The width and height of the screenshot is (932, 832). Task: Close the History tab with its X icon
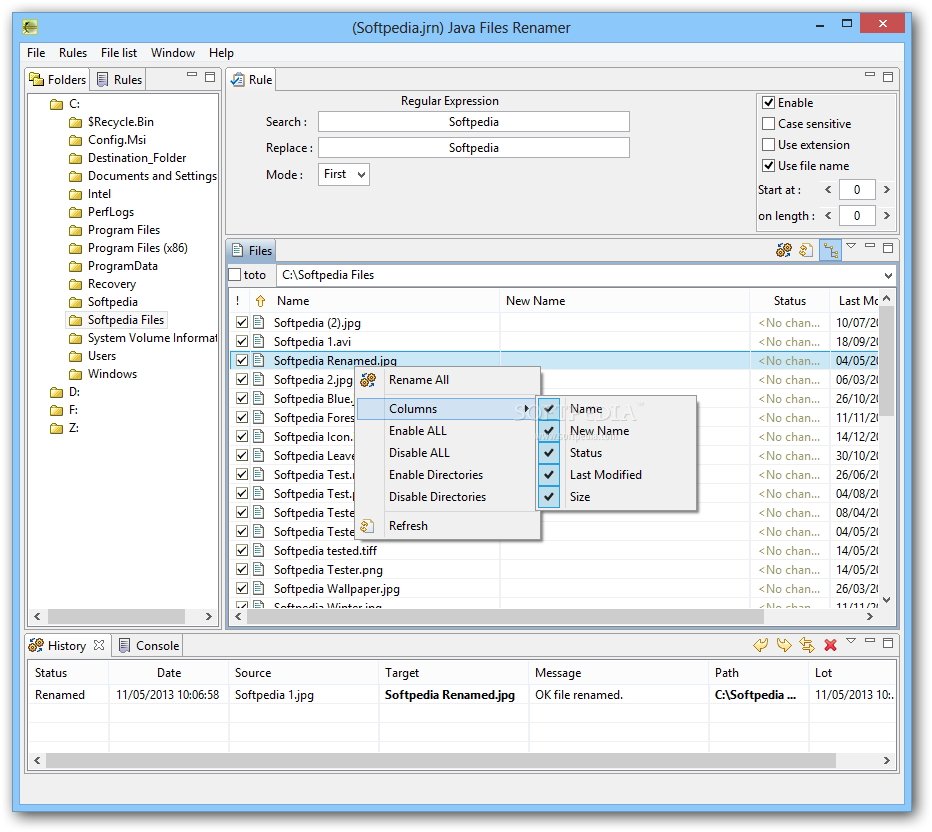pos(99,645)
